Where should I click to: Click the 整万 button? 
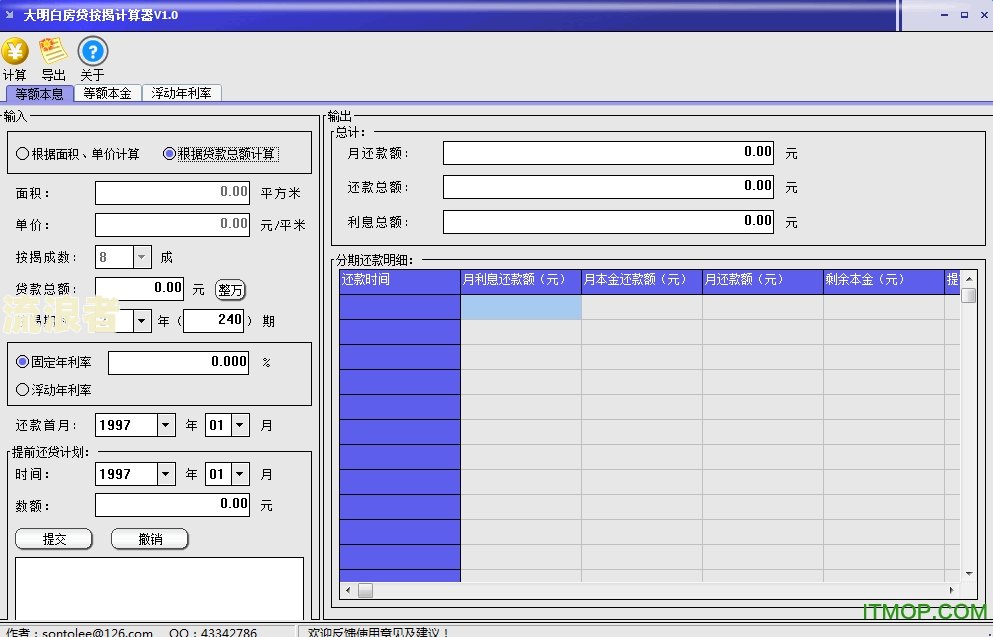(230, 289)
